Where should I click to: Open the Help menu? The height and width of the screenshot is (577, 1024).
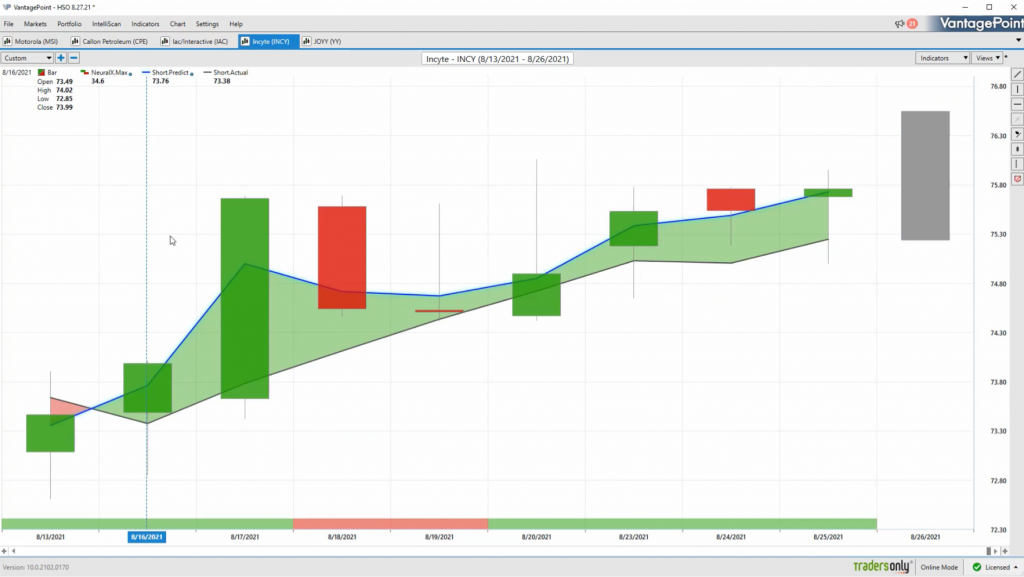(x=236, y=23)
